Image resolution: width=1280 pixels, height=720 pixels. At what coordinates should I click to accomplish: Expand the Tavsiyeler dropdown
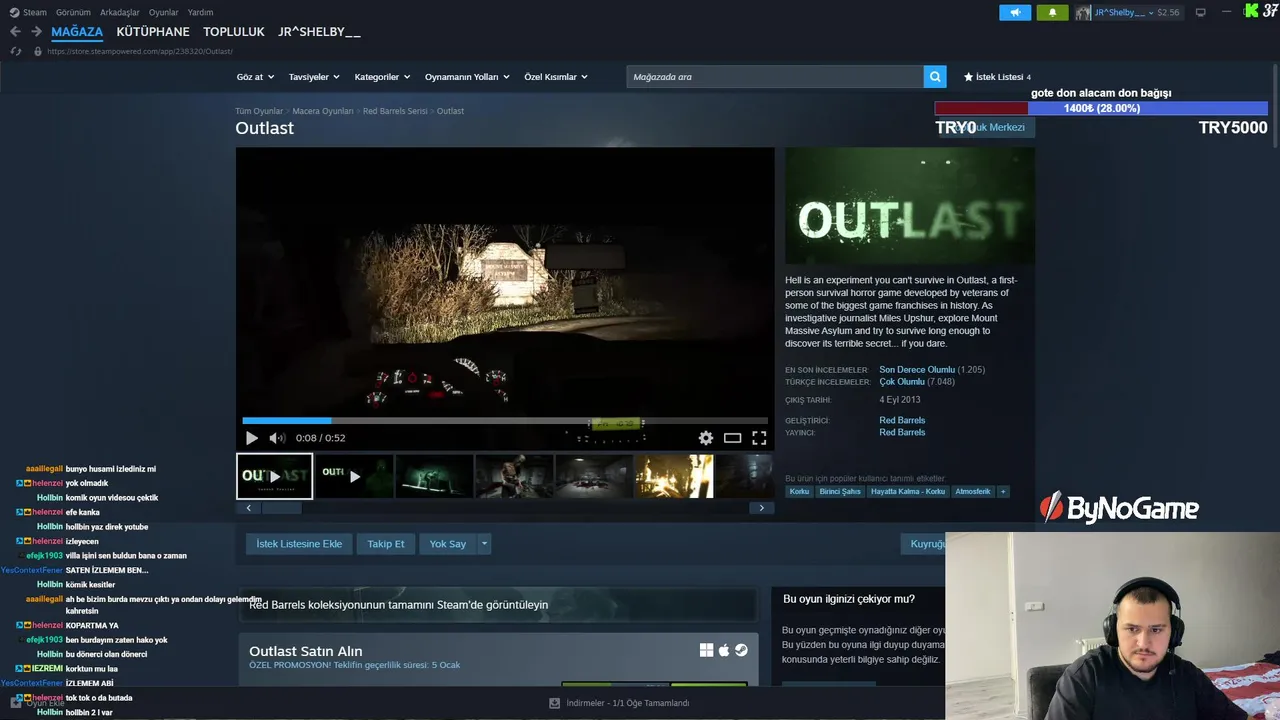(314, 77)
